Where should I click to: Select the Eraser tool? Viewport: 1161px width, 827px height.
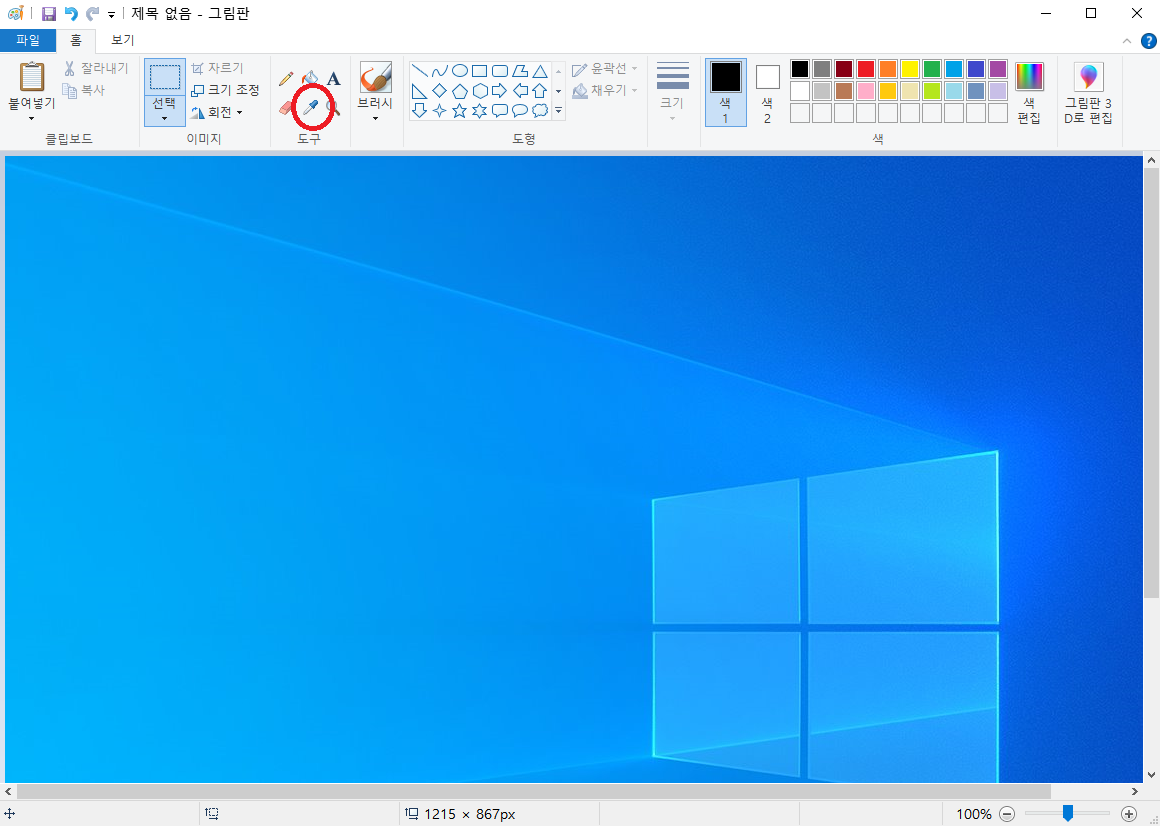(286, 108)
